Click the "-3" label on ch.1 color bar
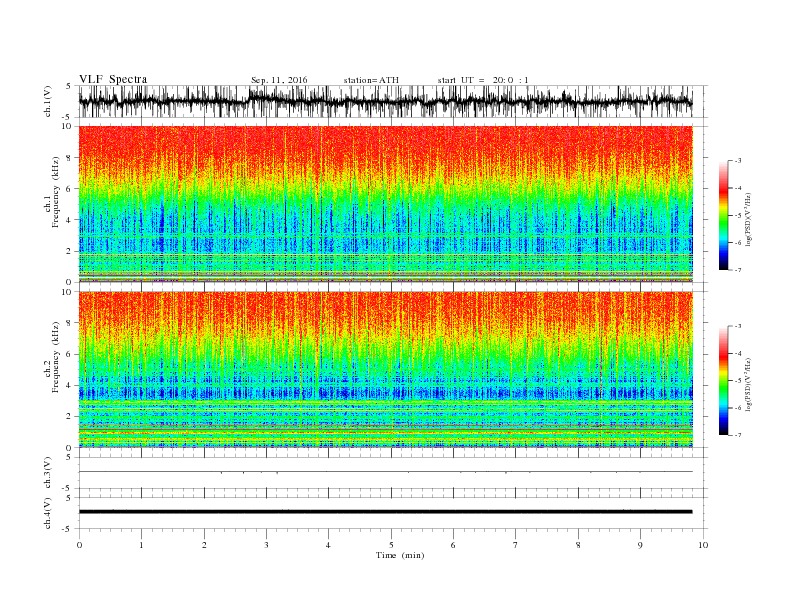 738,161
